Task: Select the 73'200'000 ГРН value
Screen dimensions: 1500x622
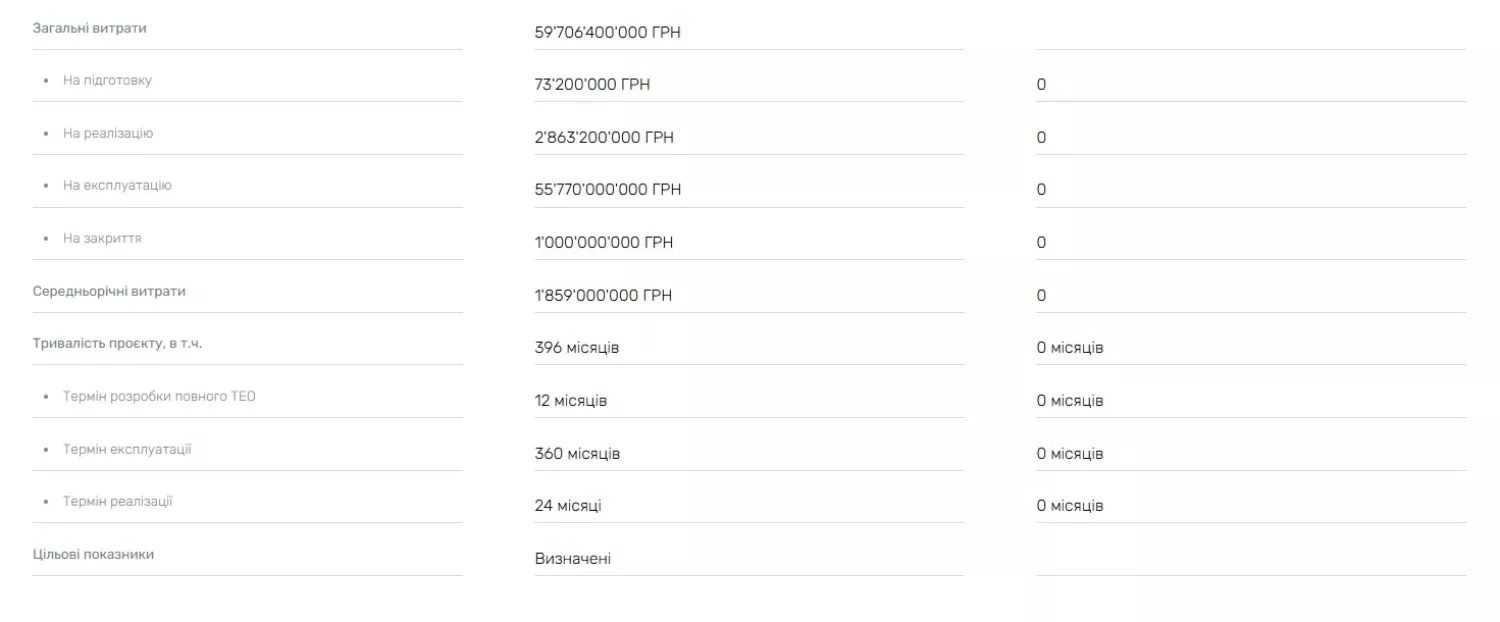Action: tap(592, 85)
